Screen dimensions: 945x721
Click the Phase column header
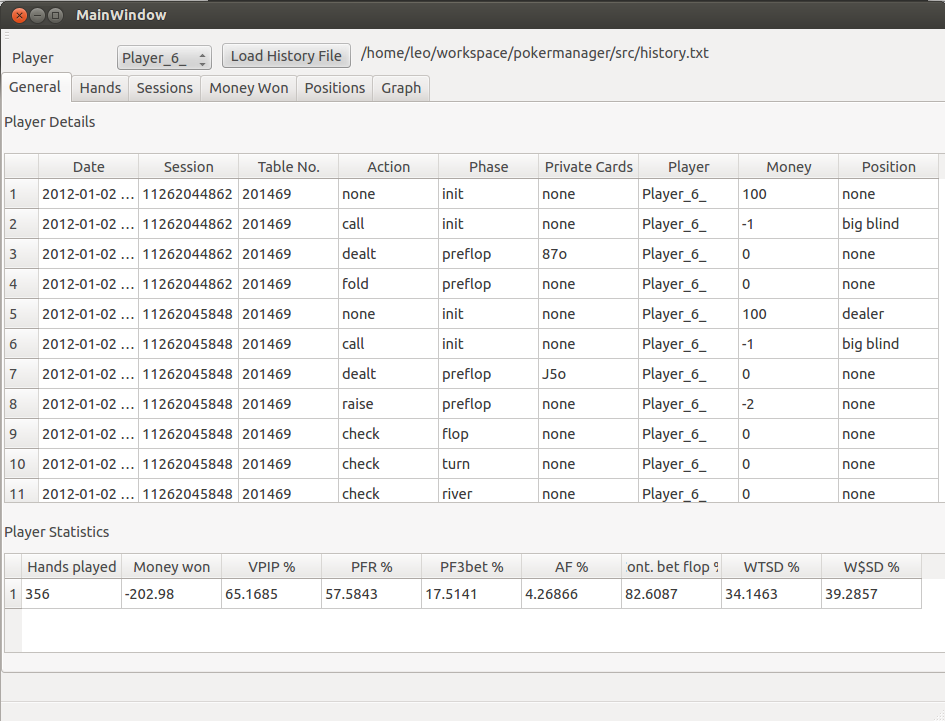coord(489,166)
